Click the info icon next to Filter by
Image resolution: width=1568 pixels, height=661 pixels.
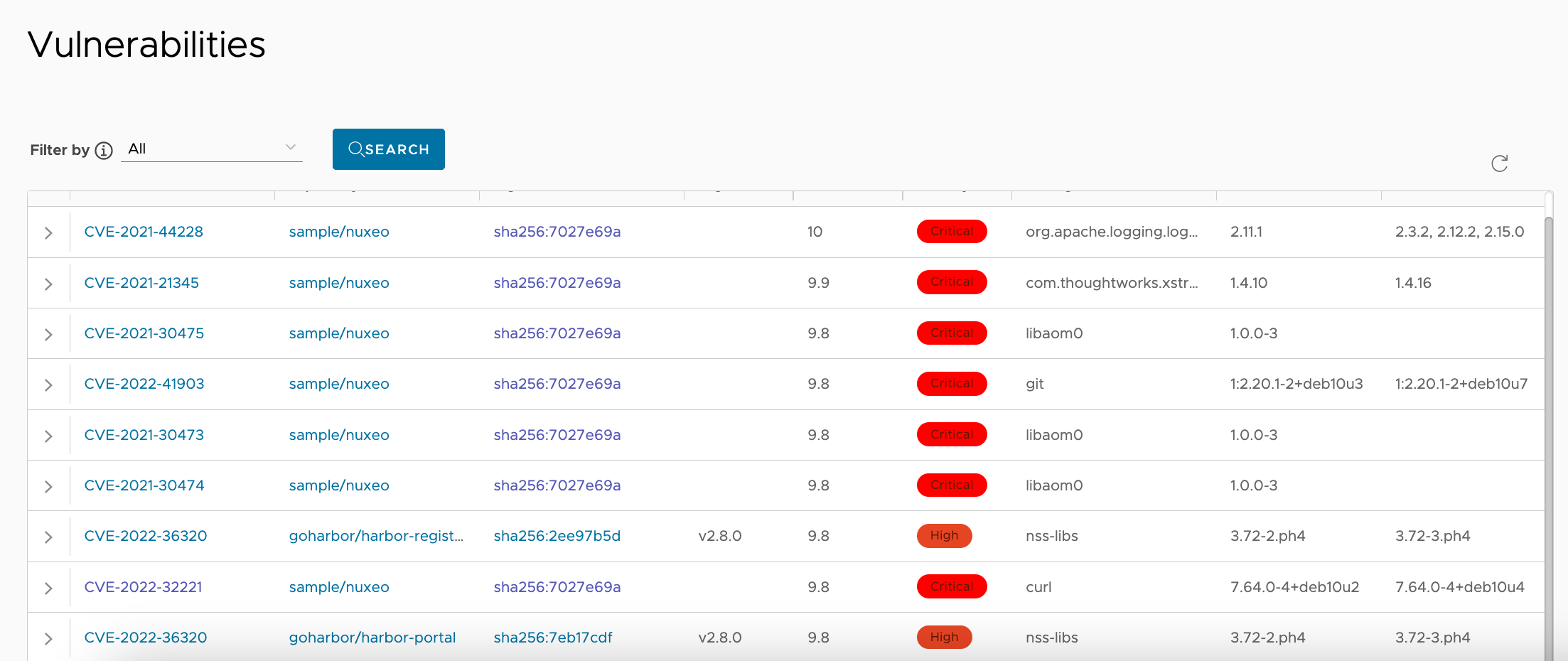[104, 150]
